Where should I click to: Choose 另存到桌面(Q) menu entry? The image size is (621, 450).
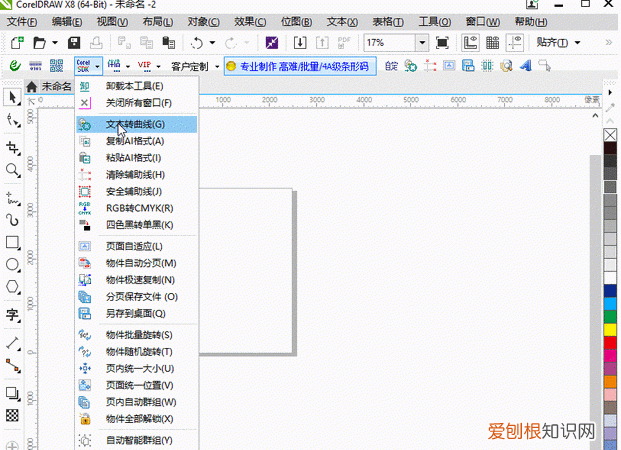137,314
